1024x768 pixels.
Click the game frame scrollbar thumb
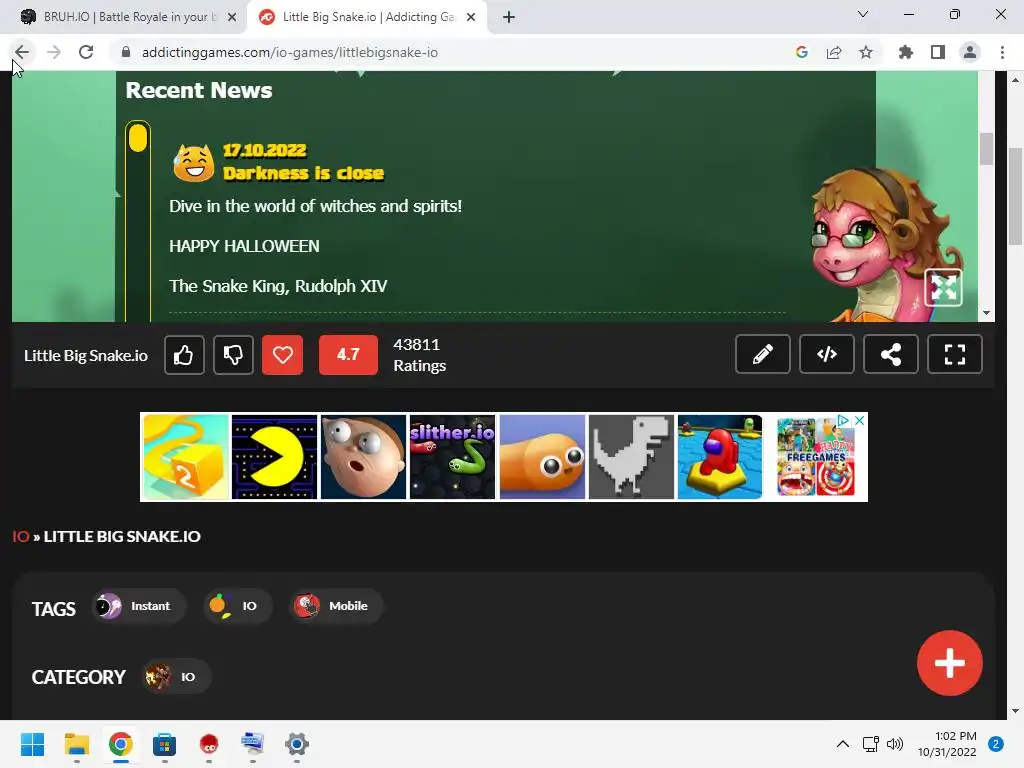tap(986, 148)
